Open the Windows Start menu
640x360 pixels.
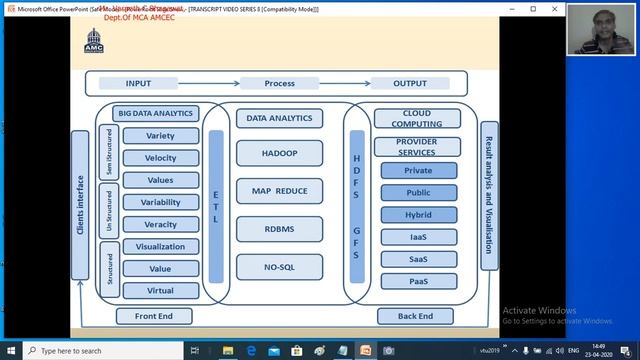(x=11, y=351)
